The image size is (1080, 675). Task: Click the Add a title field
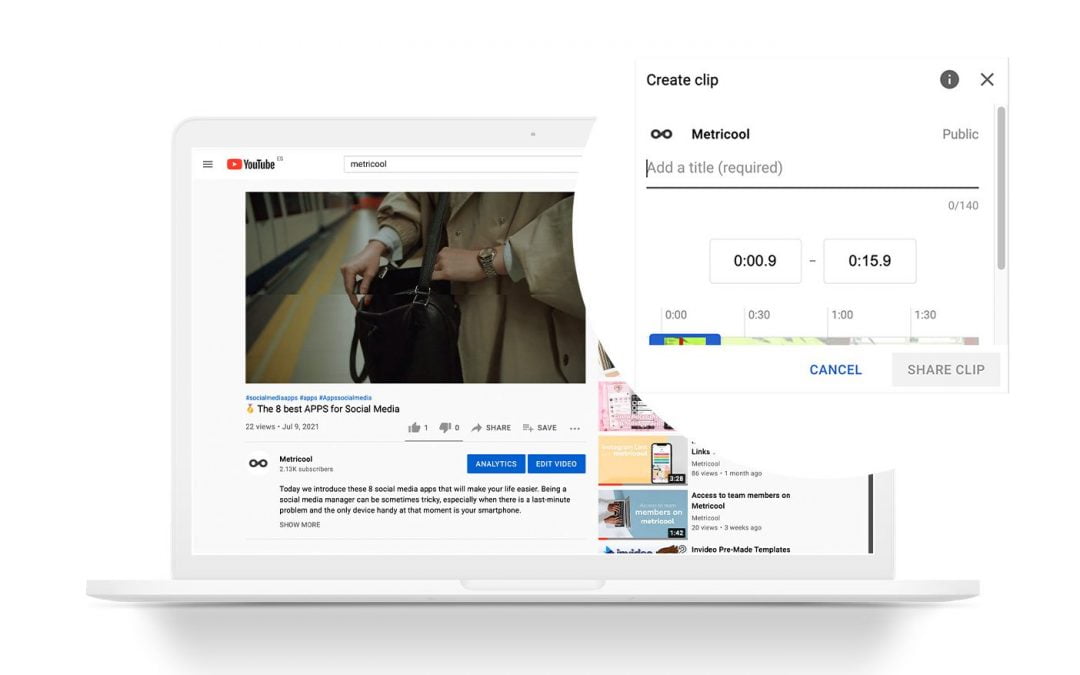(x=812, y=169)
